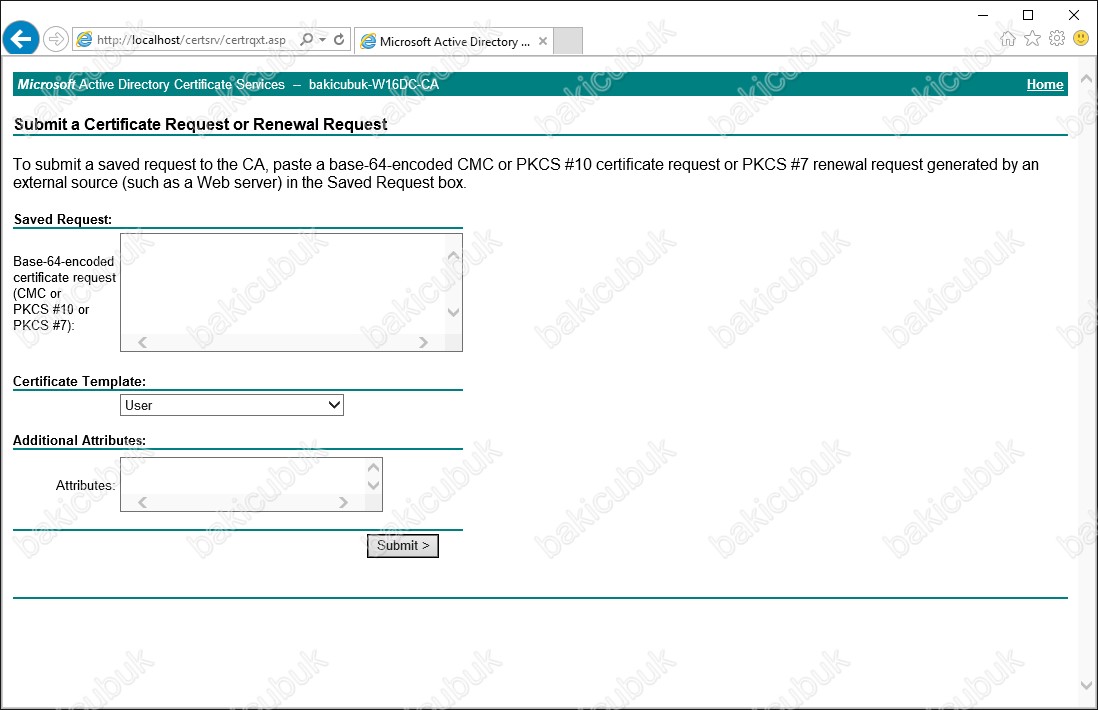The width and height of the screenshot is (1098, 710).
Task: Click inside the Saved Request text box
Action: coord(283,284)
